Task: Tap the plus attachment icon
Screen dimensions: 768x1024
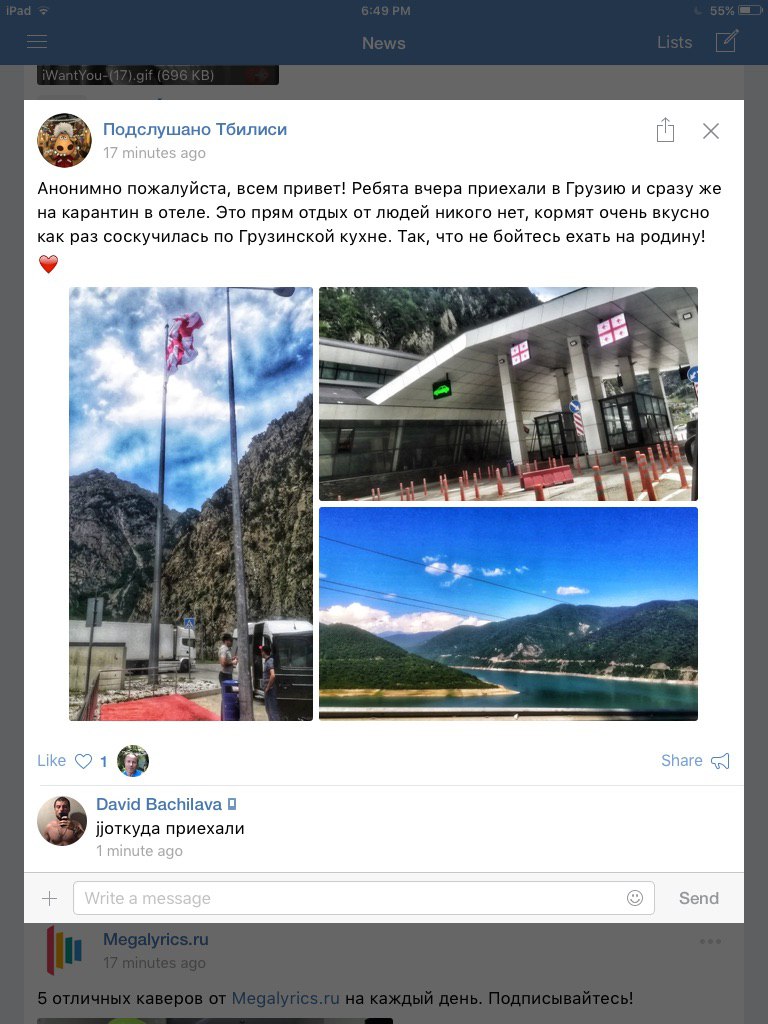Action: (x=49, y=899)
